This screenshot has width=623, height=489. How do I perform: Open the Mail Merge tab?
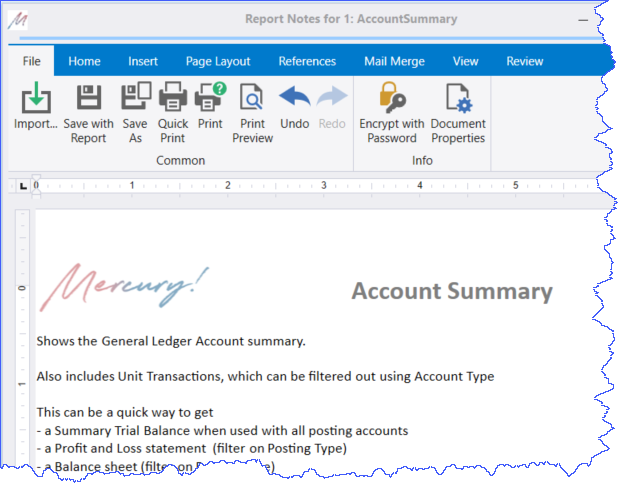tap(394, 61)
